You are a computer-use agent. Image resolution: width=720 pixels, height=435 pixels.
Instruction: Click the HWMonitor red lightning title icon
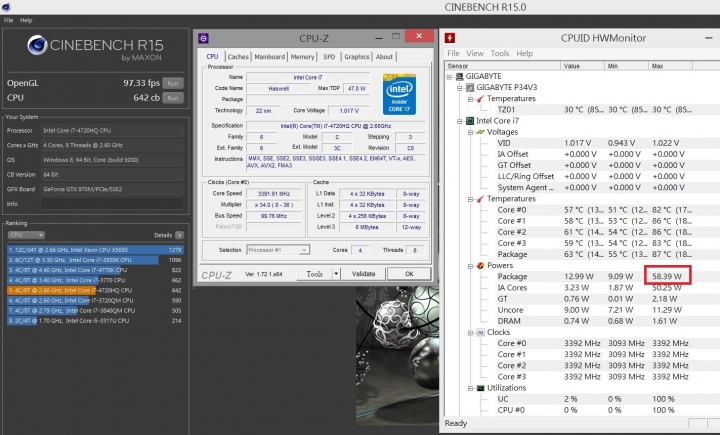452,38
